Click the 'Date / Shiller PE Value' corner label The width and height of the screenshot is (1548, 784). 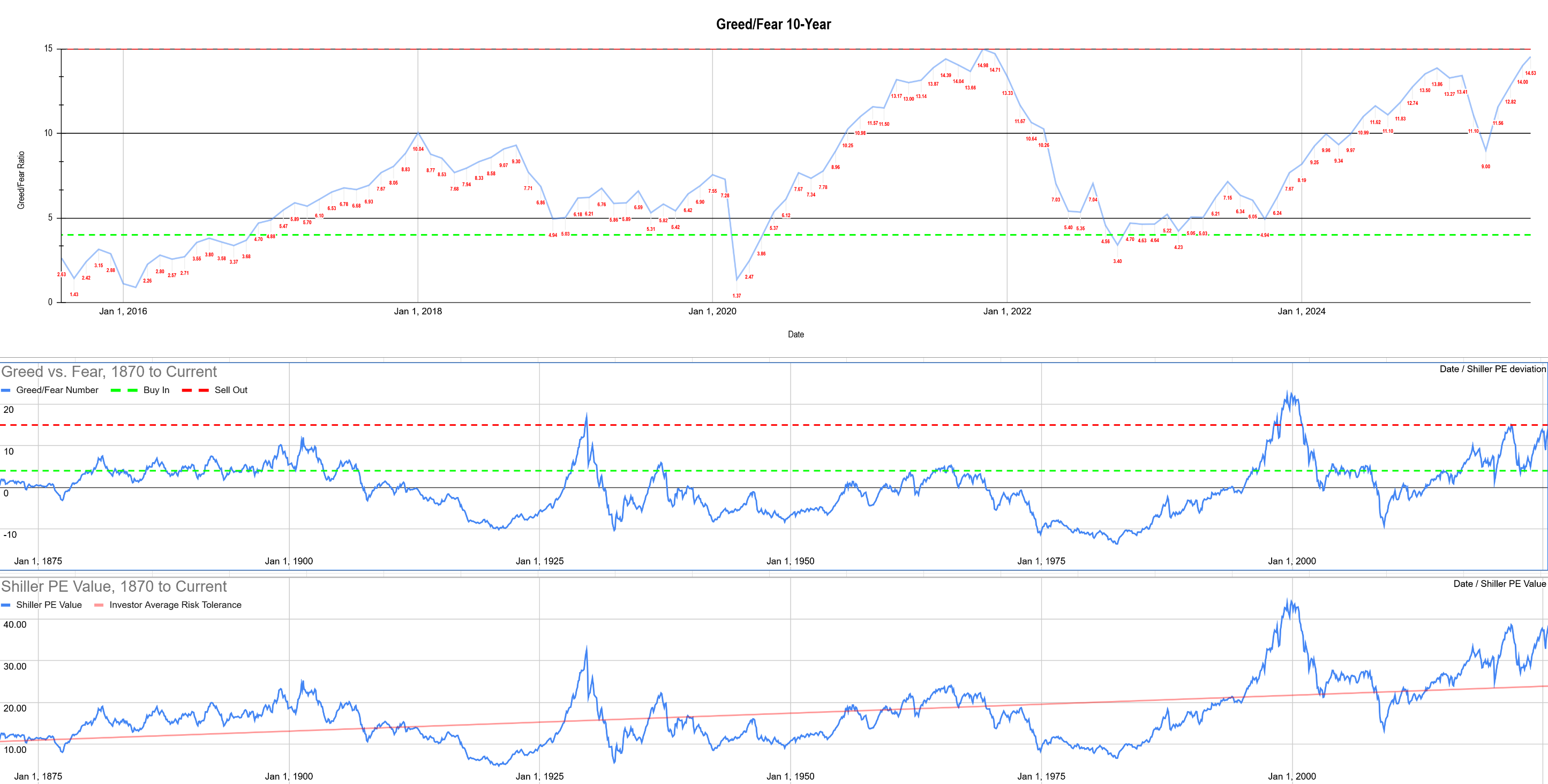tap(1500, 584)
